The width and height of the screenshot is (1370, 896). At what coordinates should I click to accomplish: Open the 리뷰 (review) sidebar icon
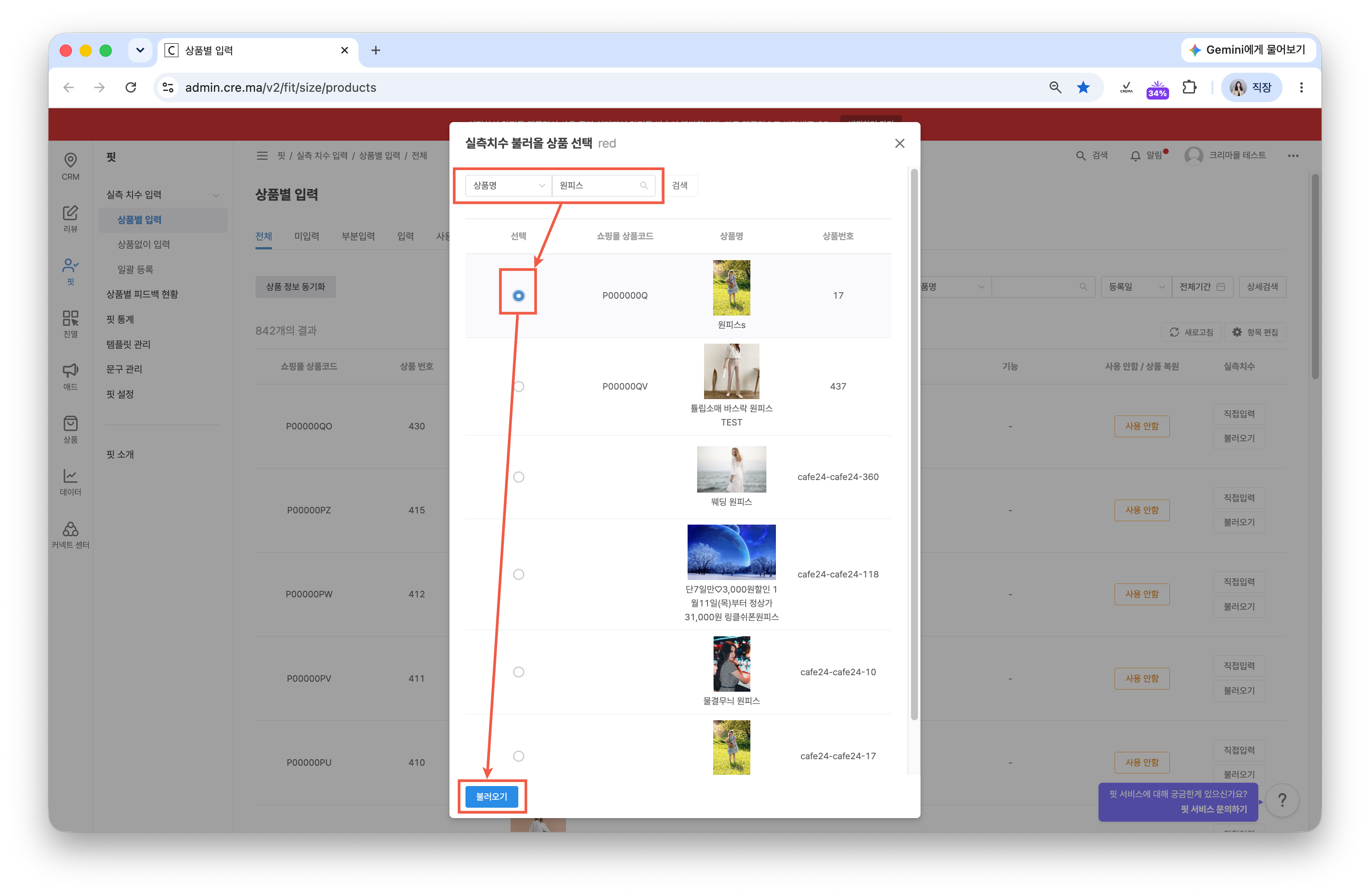tap(70, 219)
